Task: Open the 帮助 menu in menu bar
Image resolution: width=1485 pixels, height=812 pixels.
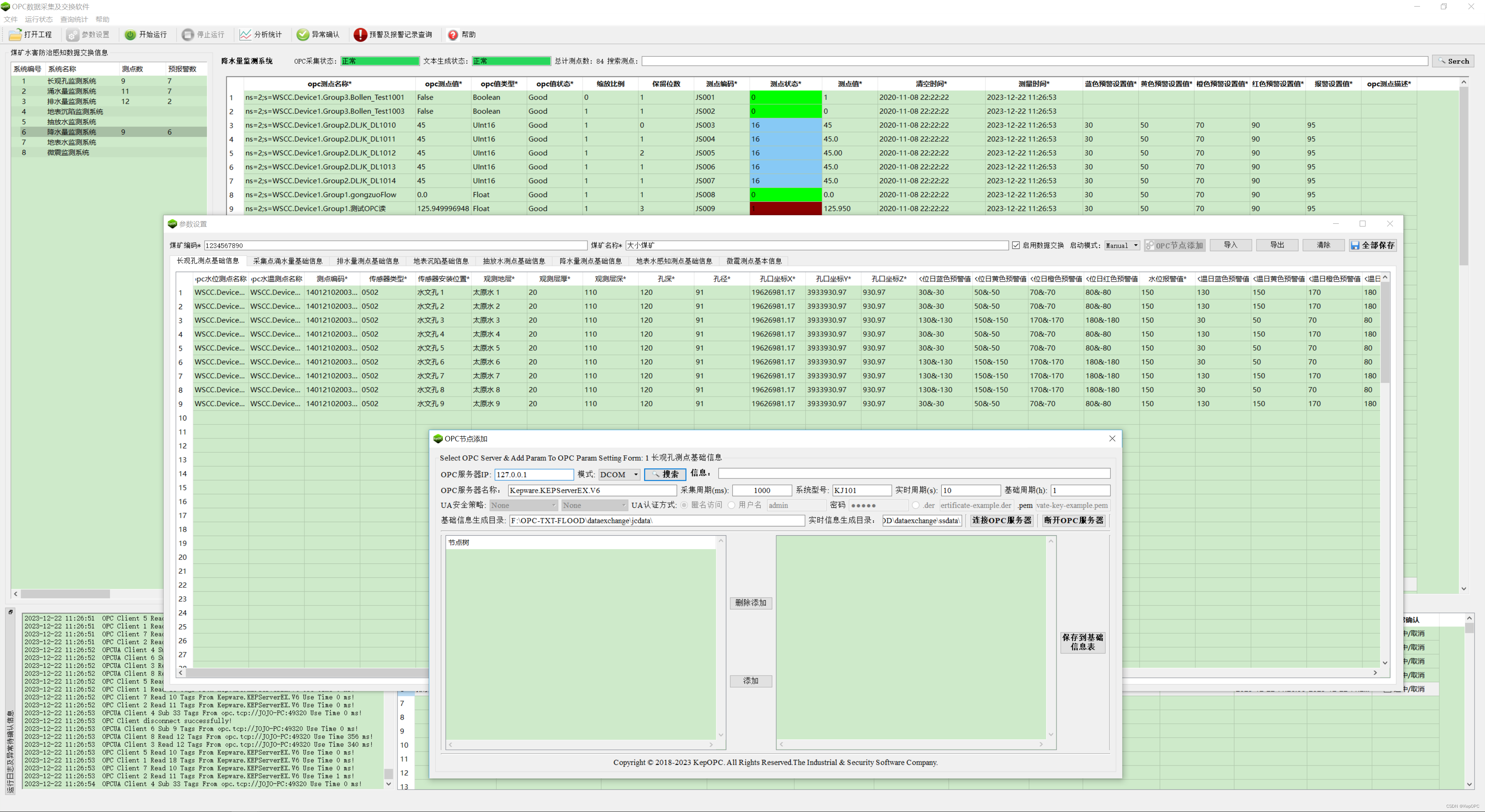Action: pyautogui.click(x=102, y=20)
